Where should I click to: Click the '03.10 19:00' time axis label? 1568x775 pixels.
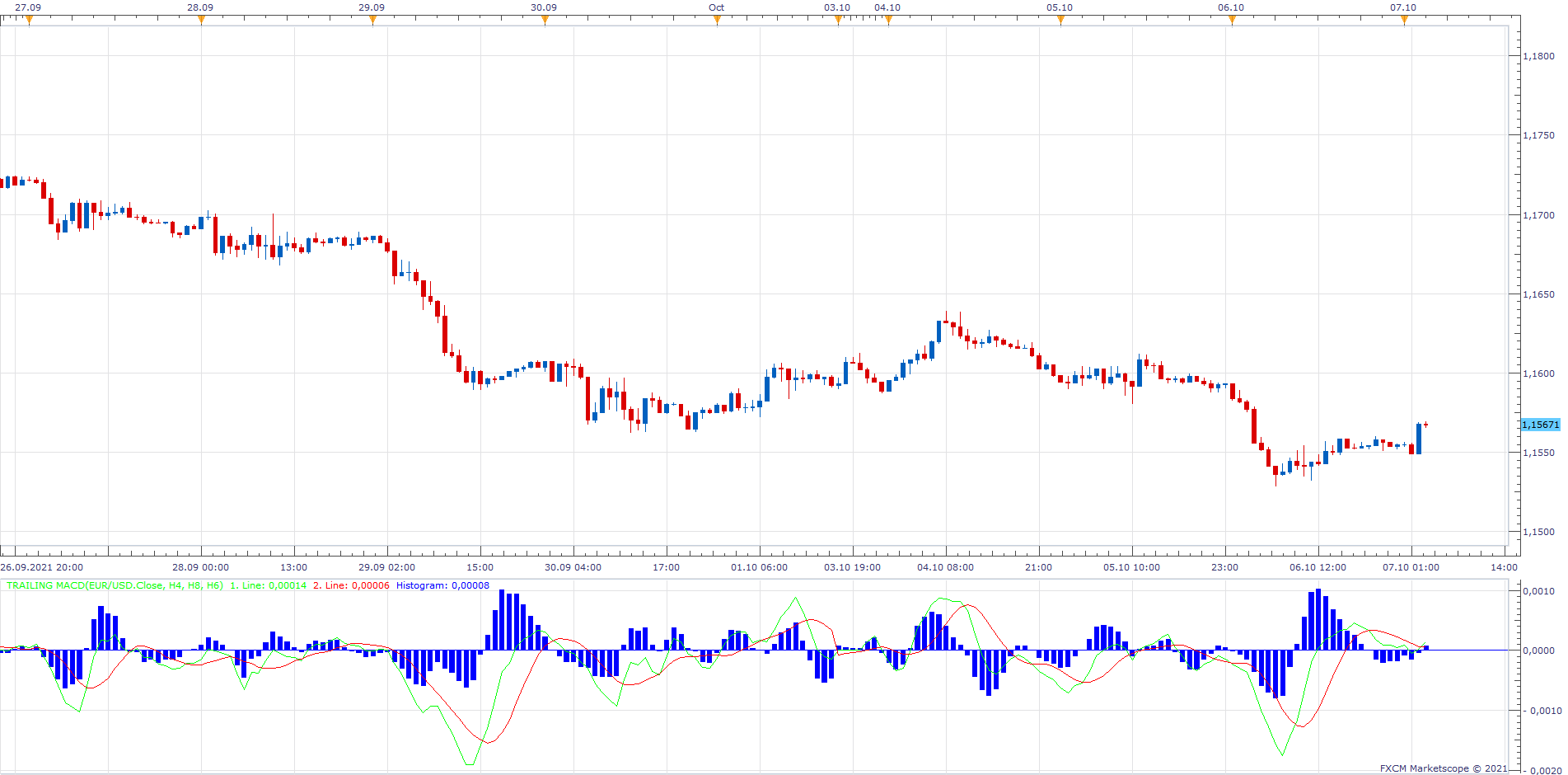[852, 567]
